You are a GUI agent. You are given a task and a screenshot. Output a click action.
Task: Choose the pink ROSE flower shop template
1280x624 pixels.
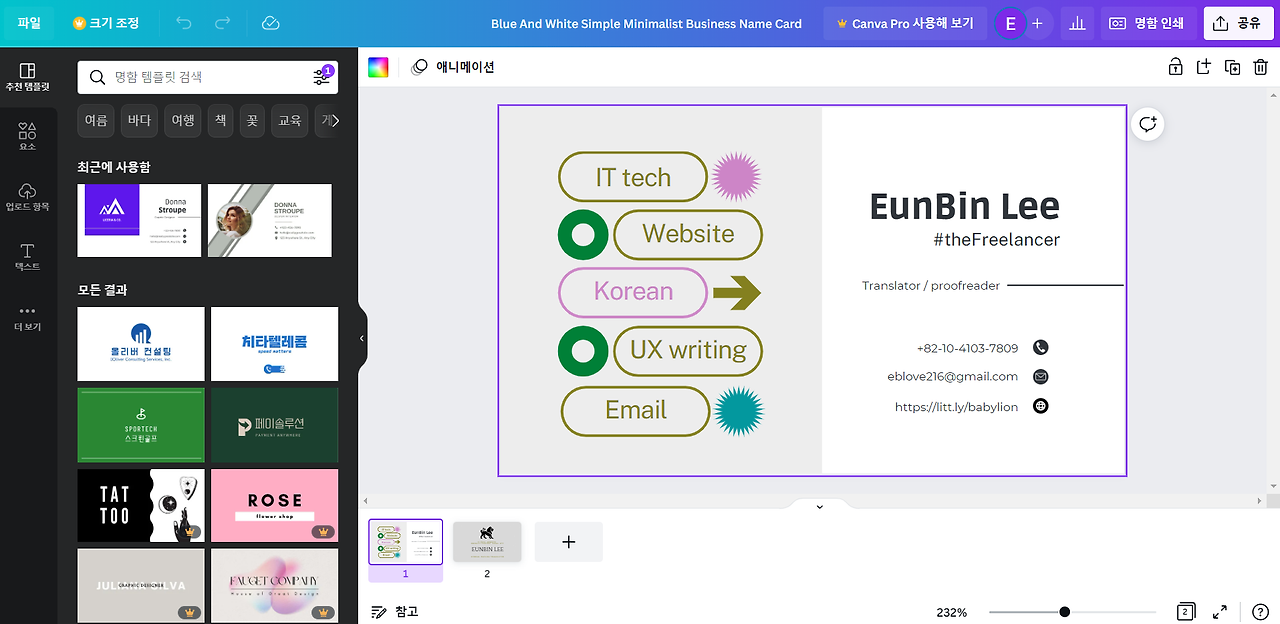(x=275, y=506)
